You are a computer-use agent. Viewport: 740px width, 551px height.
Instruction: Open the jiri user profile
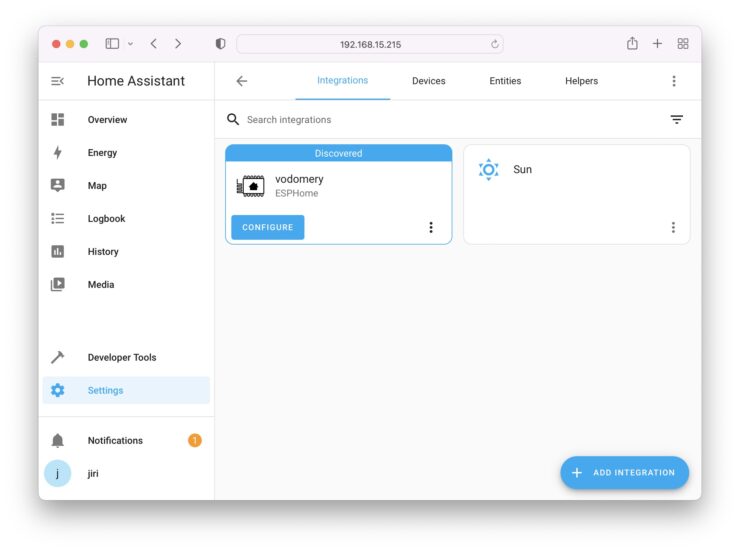tap(126, 473)
